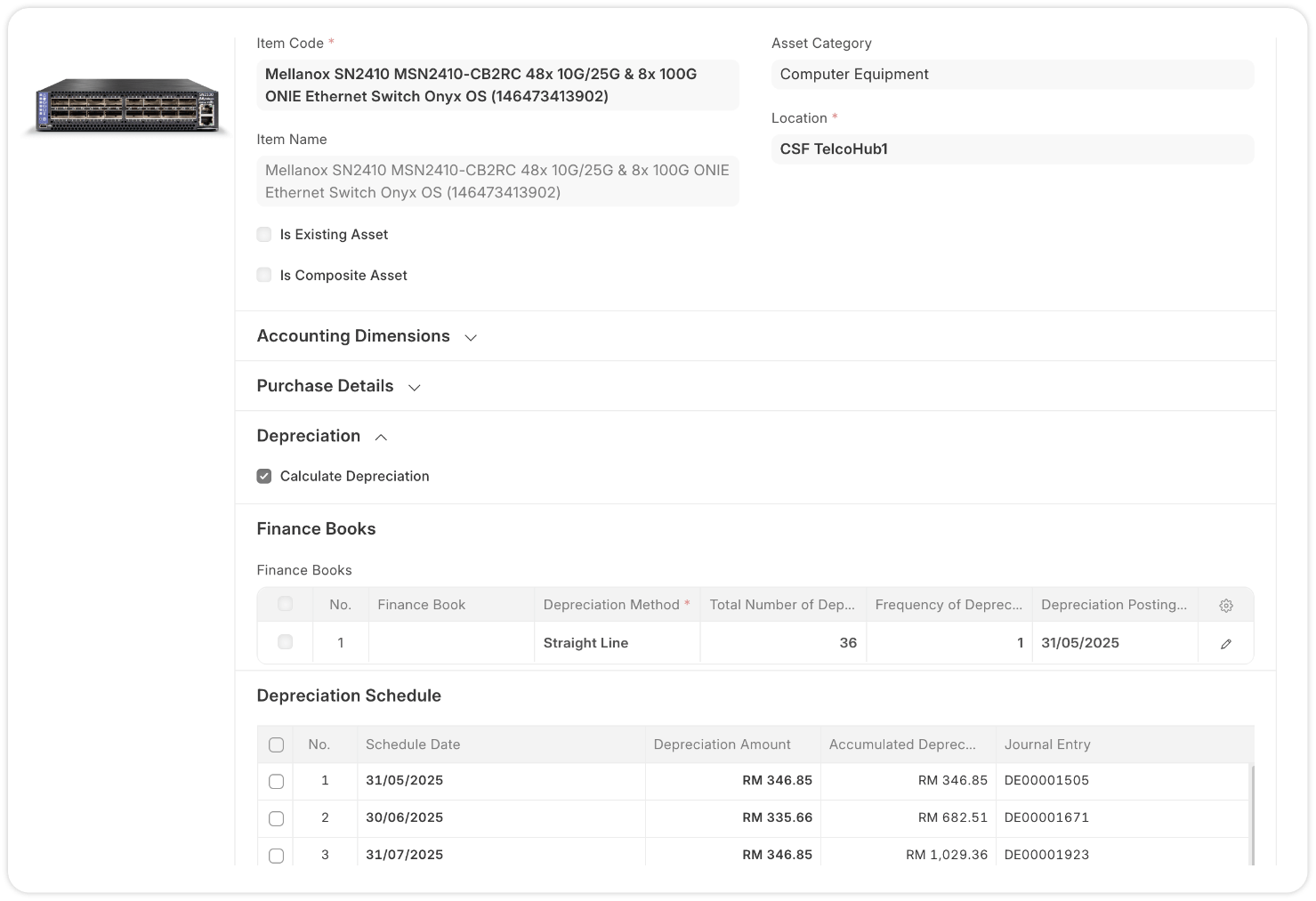Toggle the Is Existing Asset checkbox
1316x901 pixels.
264,235
